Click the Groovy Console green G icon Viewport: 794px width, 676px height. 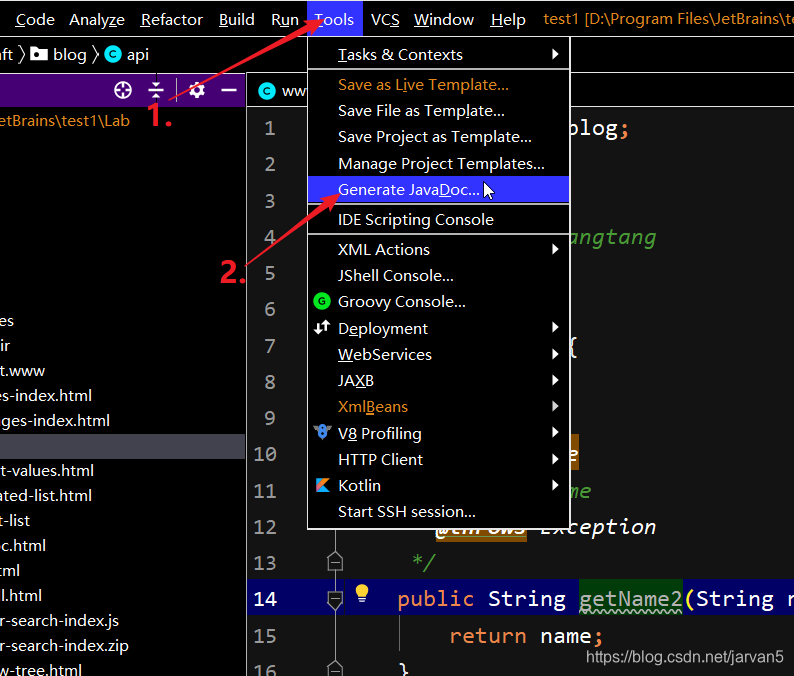point(322,301)
